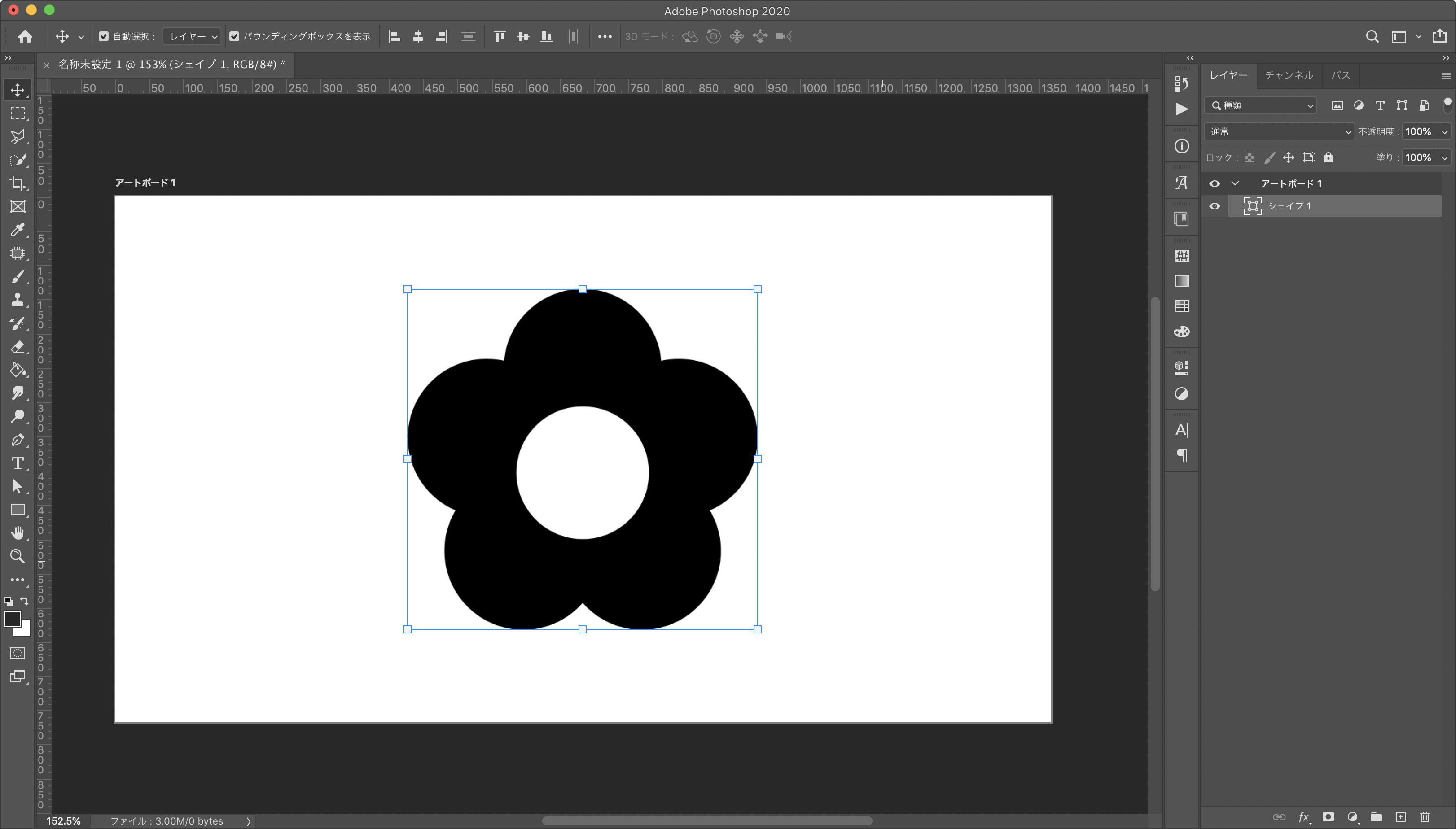
Task: Open the Move tool preset picker arrow
Action: point(81,37)
